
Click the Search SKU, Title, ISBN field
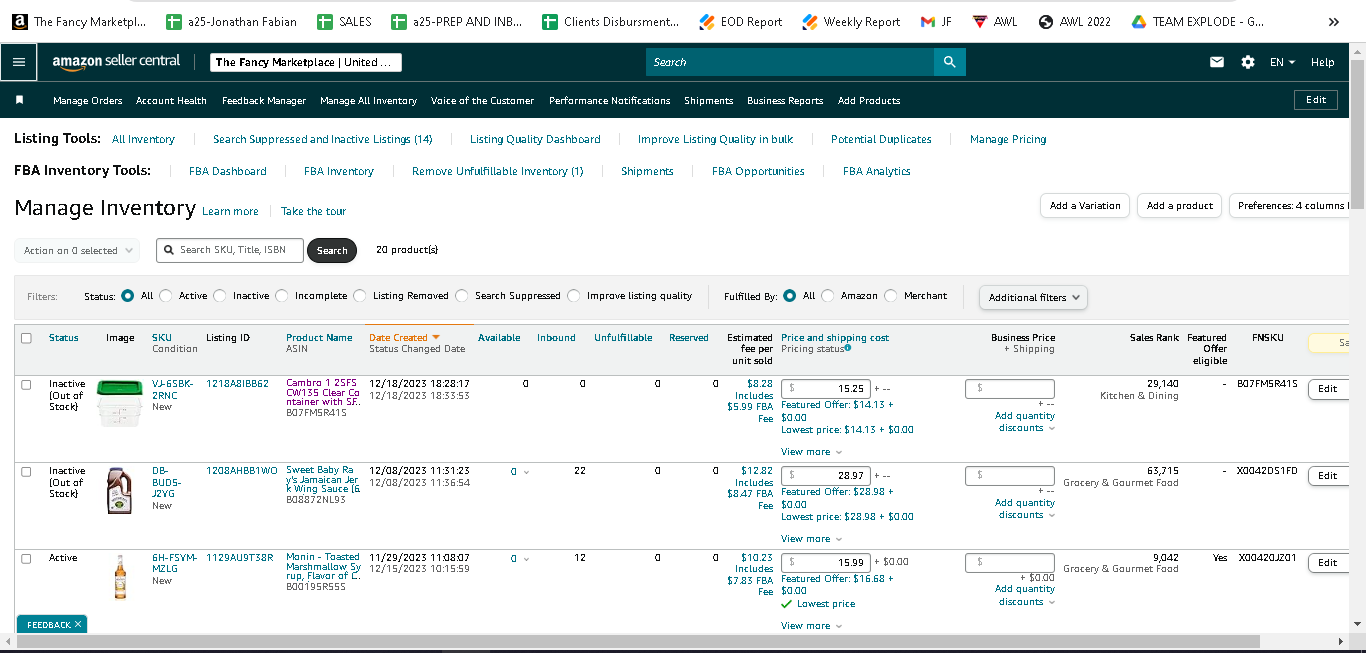tap(230, 250)
